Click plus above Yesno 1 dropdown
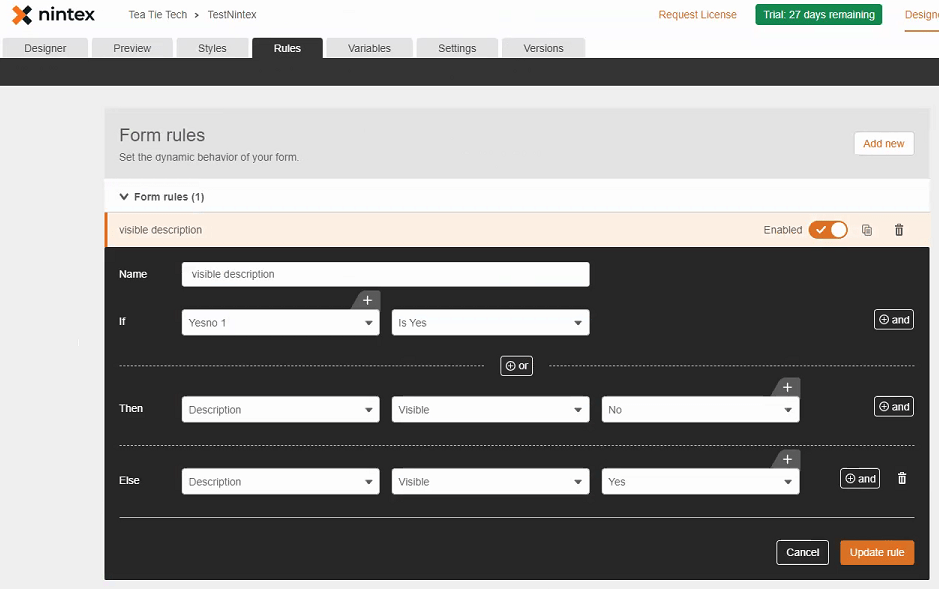The image size is (939, 589). pyautogui.click(x=367, y=300)
